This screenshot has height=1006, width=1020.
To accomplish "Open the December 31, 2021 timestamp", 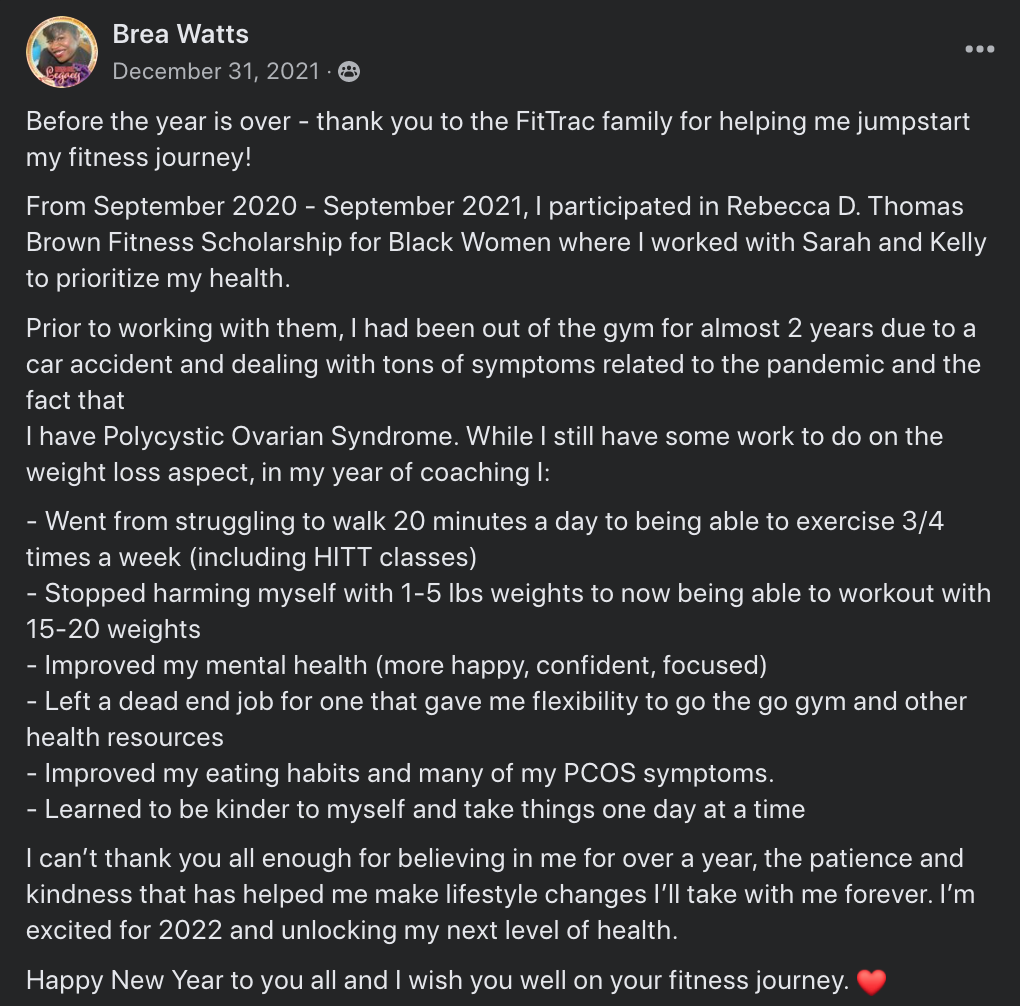I will [216, 71].
